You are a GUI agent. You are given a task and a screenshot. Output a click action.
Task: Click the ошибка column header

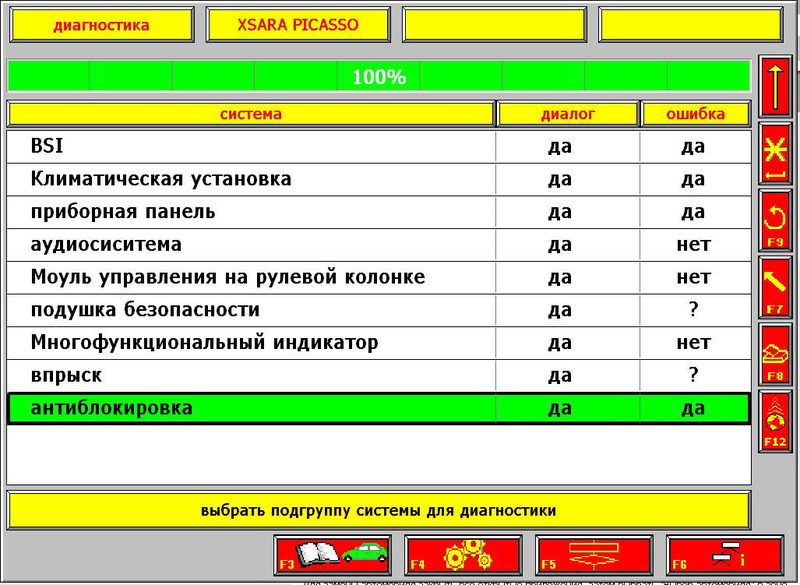(x=695, y=113)
